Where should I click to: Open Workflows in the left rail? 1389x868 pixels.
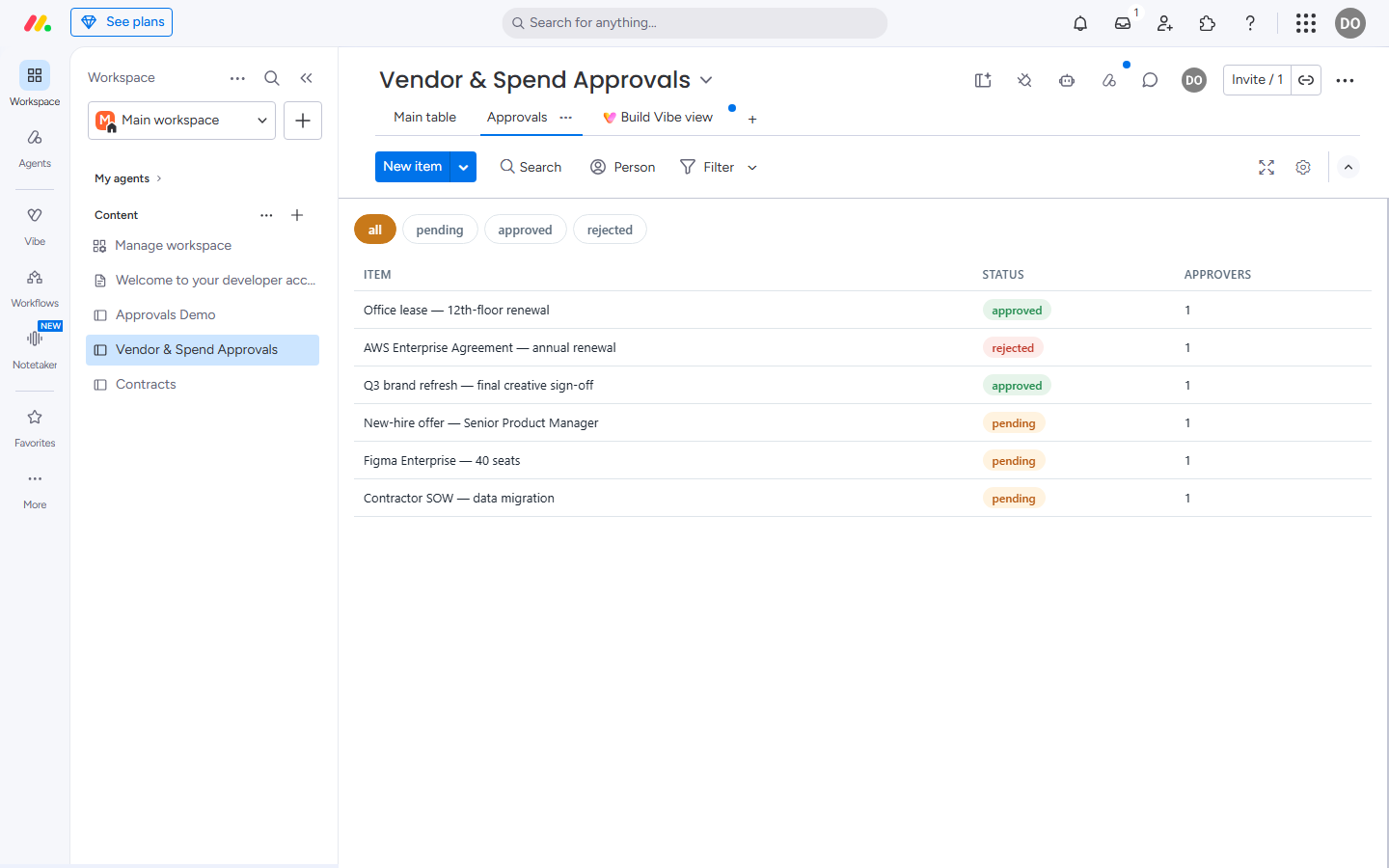tap(35, 287)
